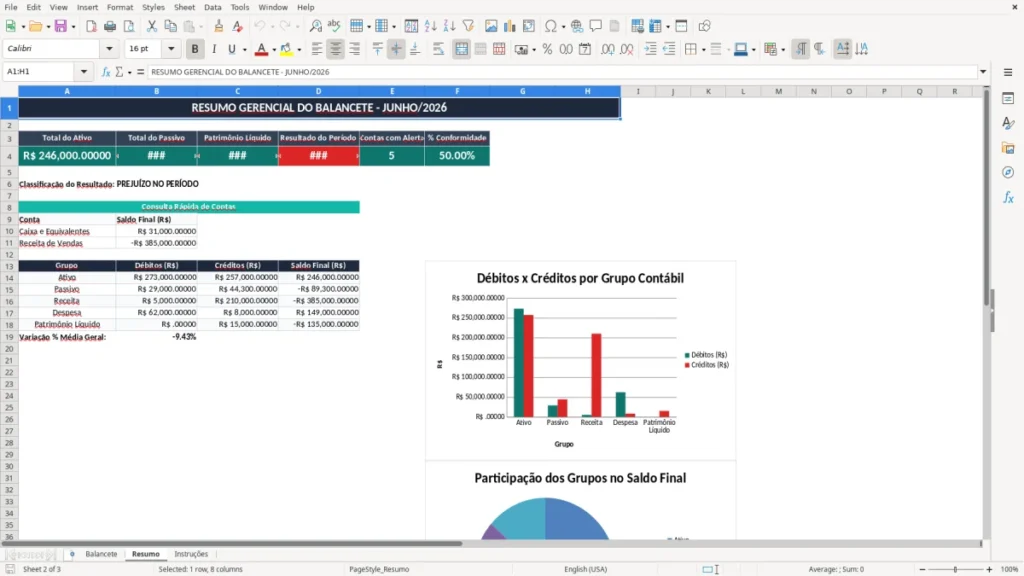This screenshot has width=1024, height=576.
Task: Insert a hyperlink with the globe icon
Action: point(577,26)
